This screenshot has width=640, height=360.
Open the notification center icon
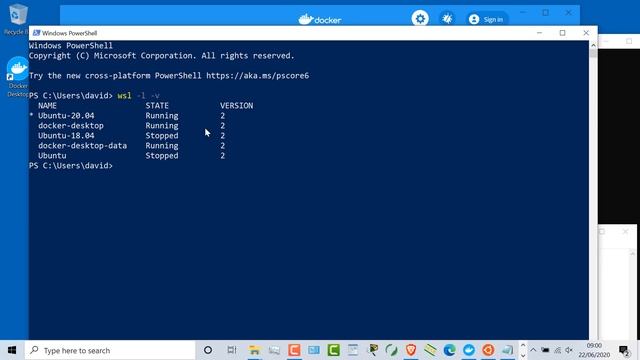(x=624, y=350)
